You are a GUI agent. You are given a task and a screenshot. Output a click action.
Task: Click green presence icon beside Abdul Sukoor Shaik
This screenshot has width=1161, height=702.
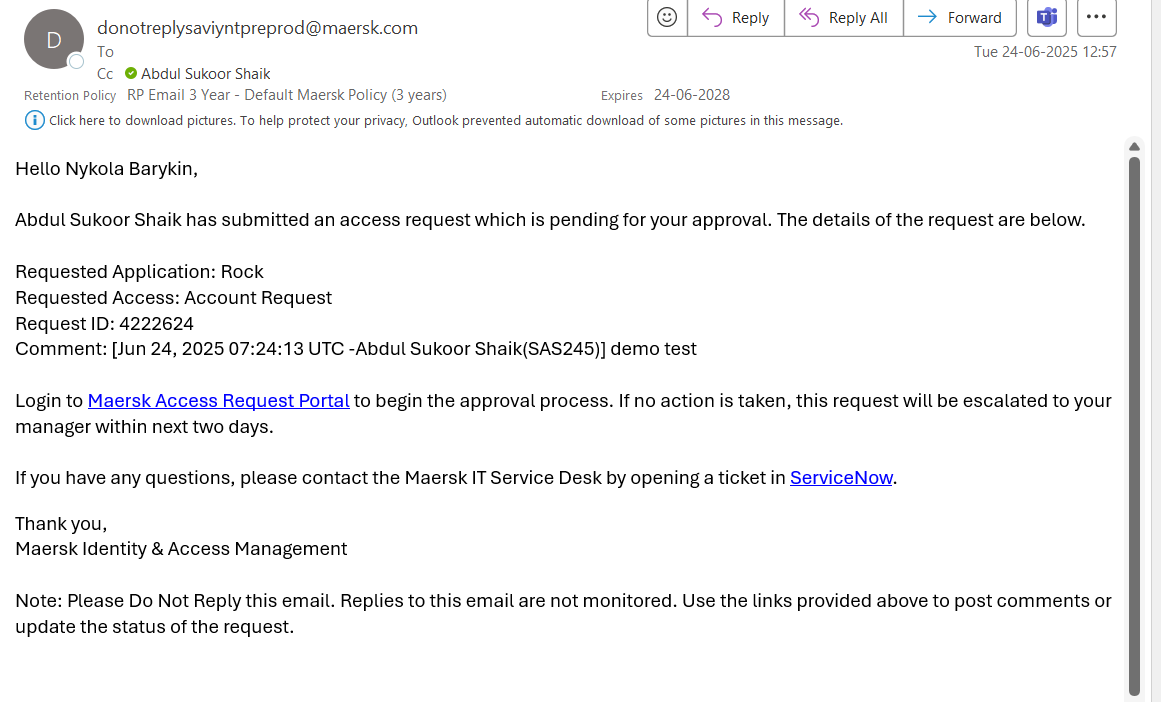131,73
